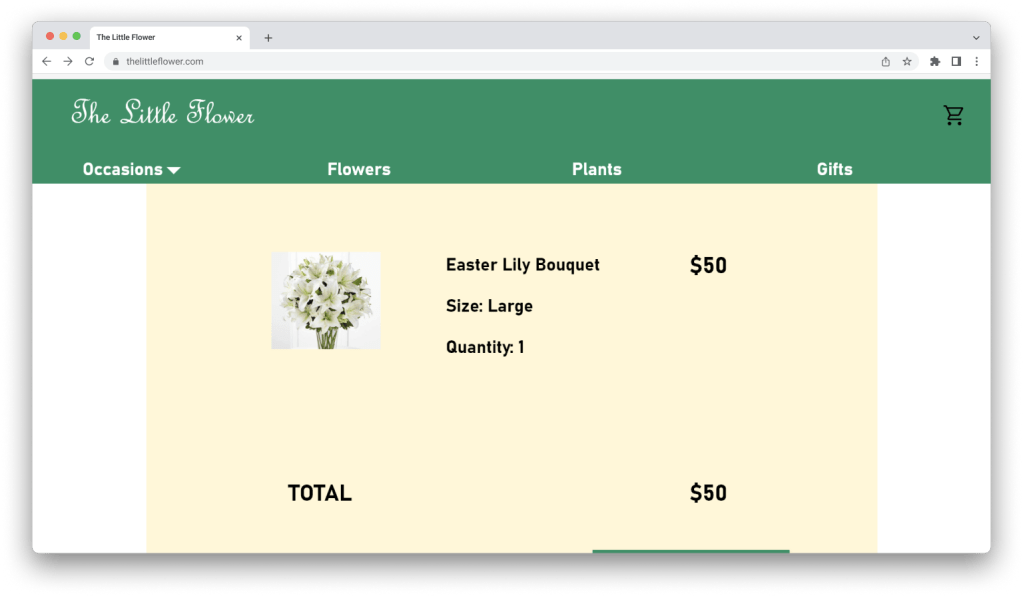Open the Chrome three-dot menu

976,61
